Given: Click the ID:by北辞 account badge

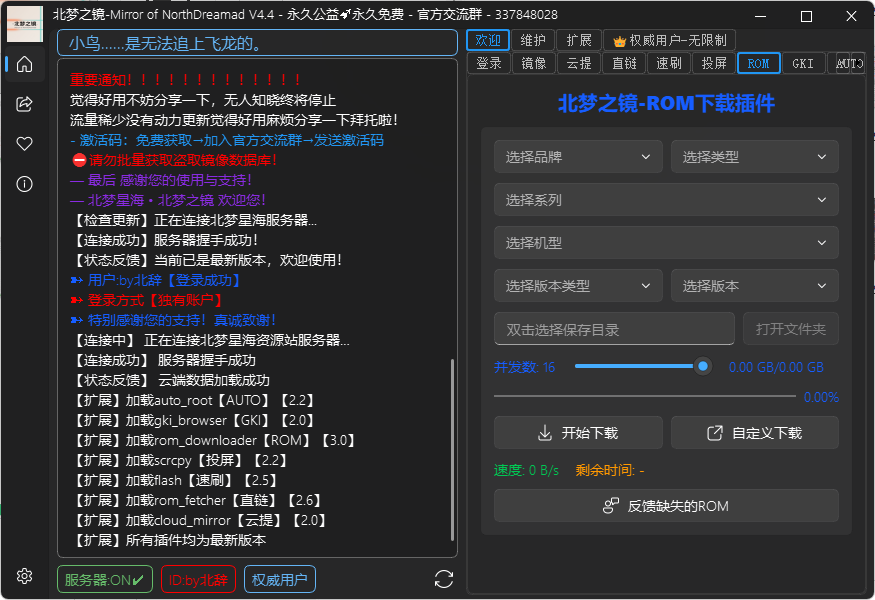Looking at the screenshot, I should (x=198, y=578).
